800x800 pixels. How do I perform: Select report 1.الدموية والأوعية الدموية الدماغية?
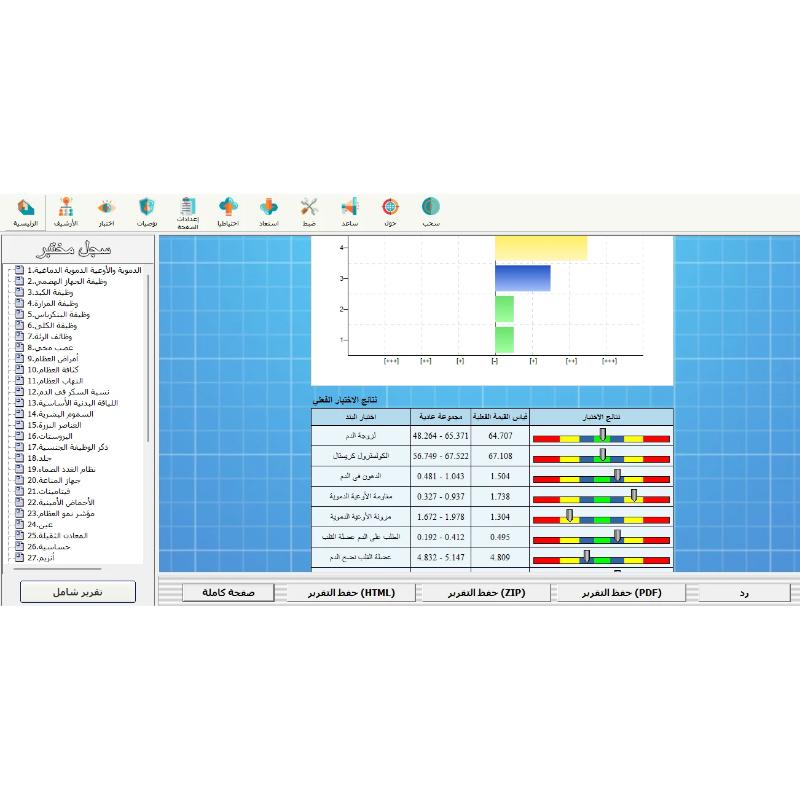[84, 270]
